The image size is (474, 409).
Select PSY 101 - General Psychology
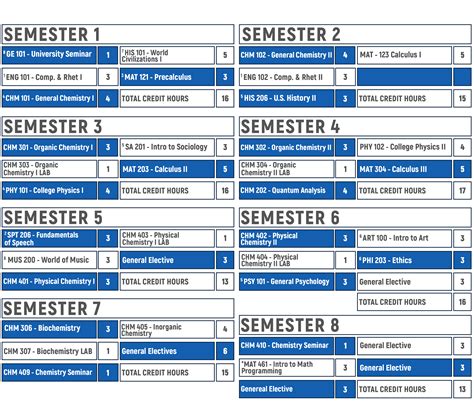coord(287,282)
